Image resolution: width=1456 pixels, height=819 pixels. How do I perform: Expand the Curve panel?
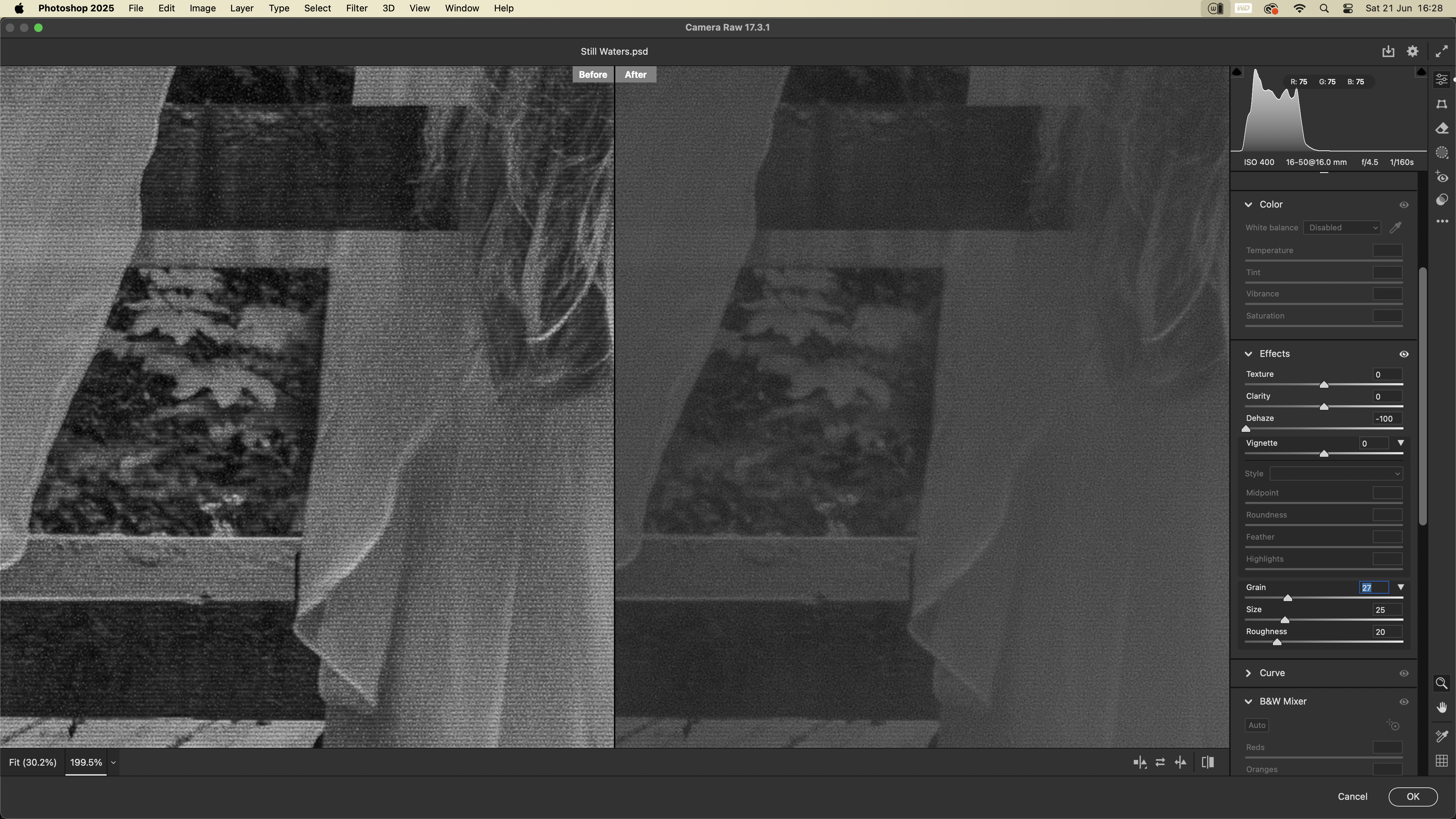[1248, 673]
